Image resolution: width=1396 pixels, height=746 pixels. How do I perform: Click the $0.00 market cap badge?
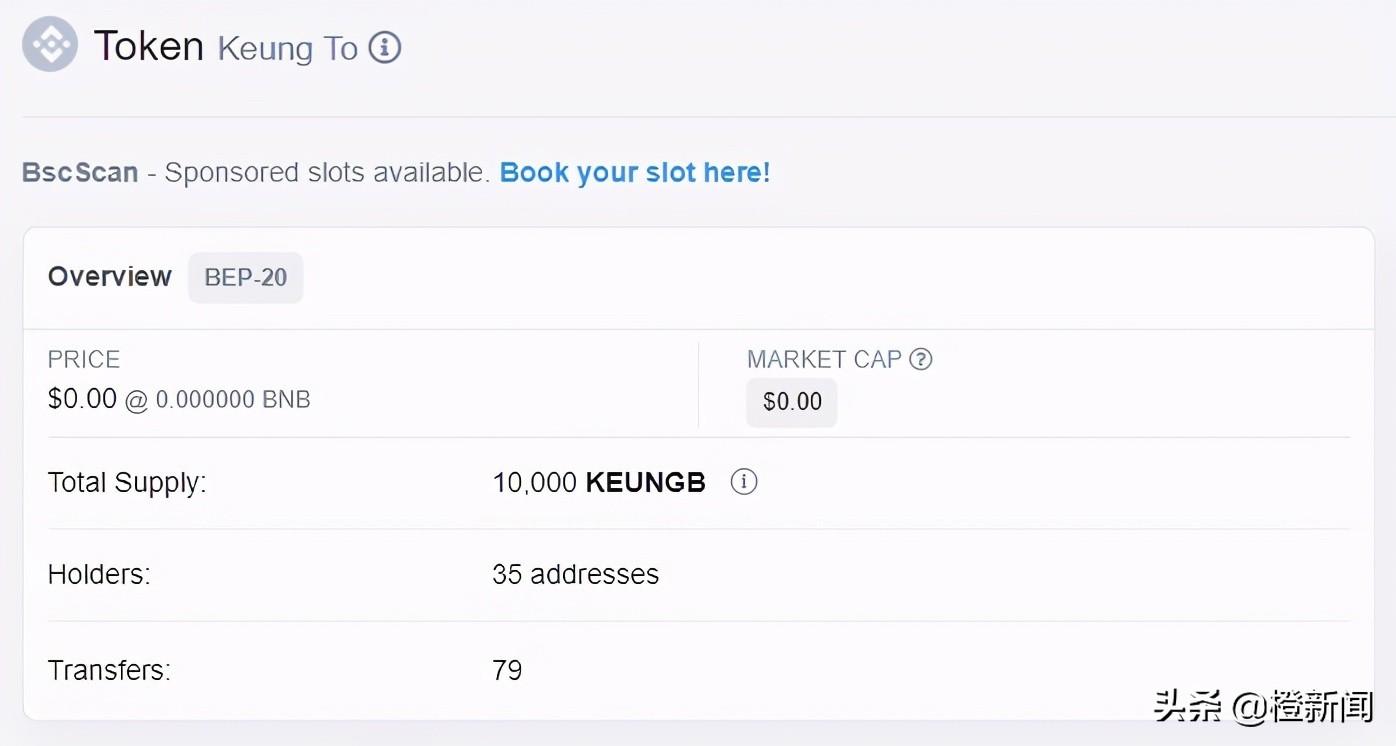[792, 401]
